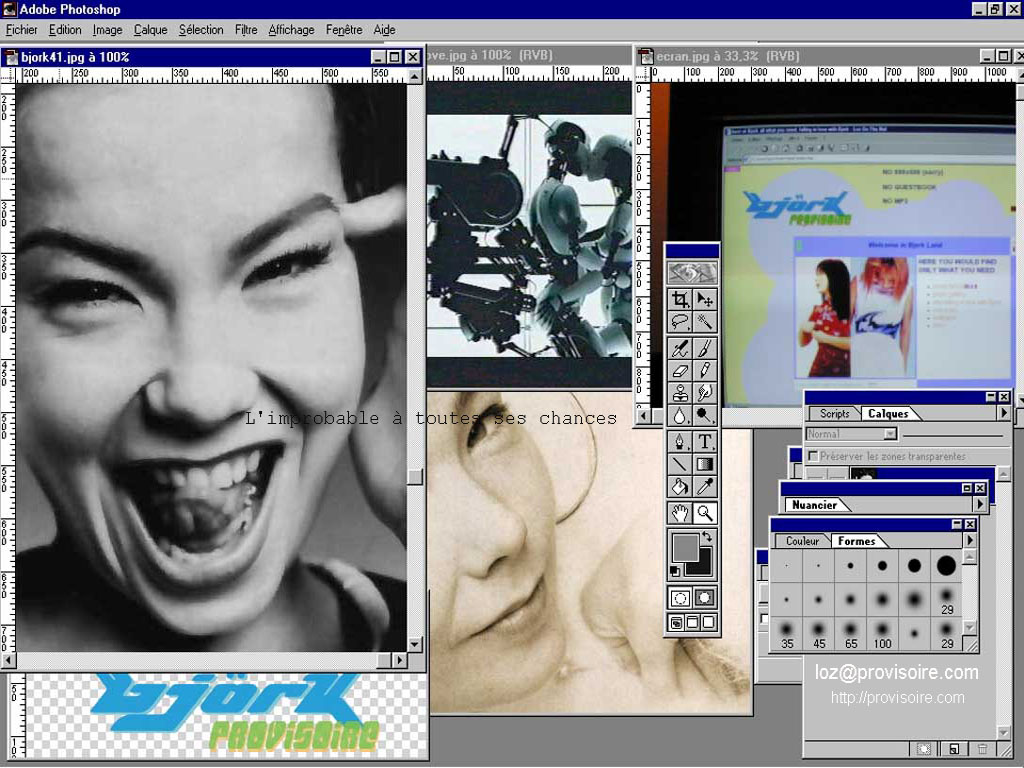Click the Calques opacity slider line
The image size is (1024, 768).
pos(953,435)
